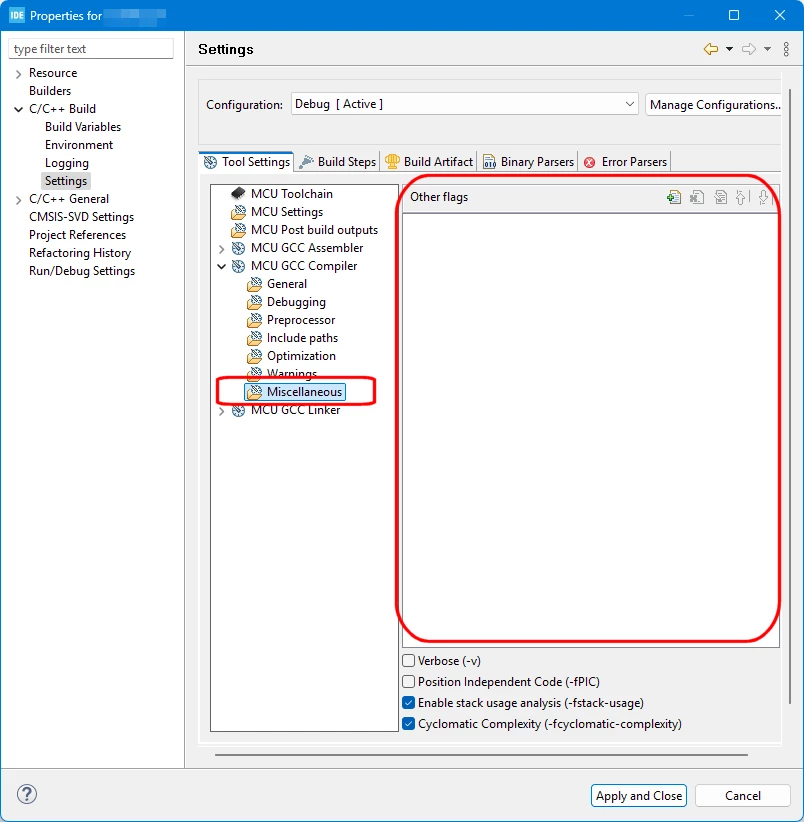This screenshot has height=822, width=804.
Task: Switch to the Build Steps tab
Action: (x=338, y=161)
